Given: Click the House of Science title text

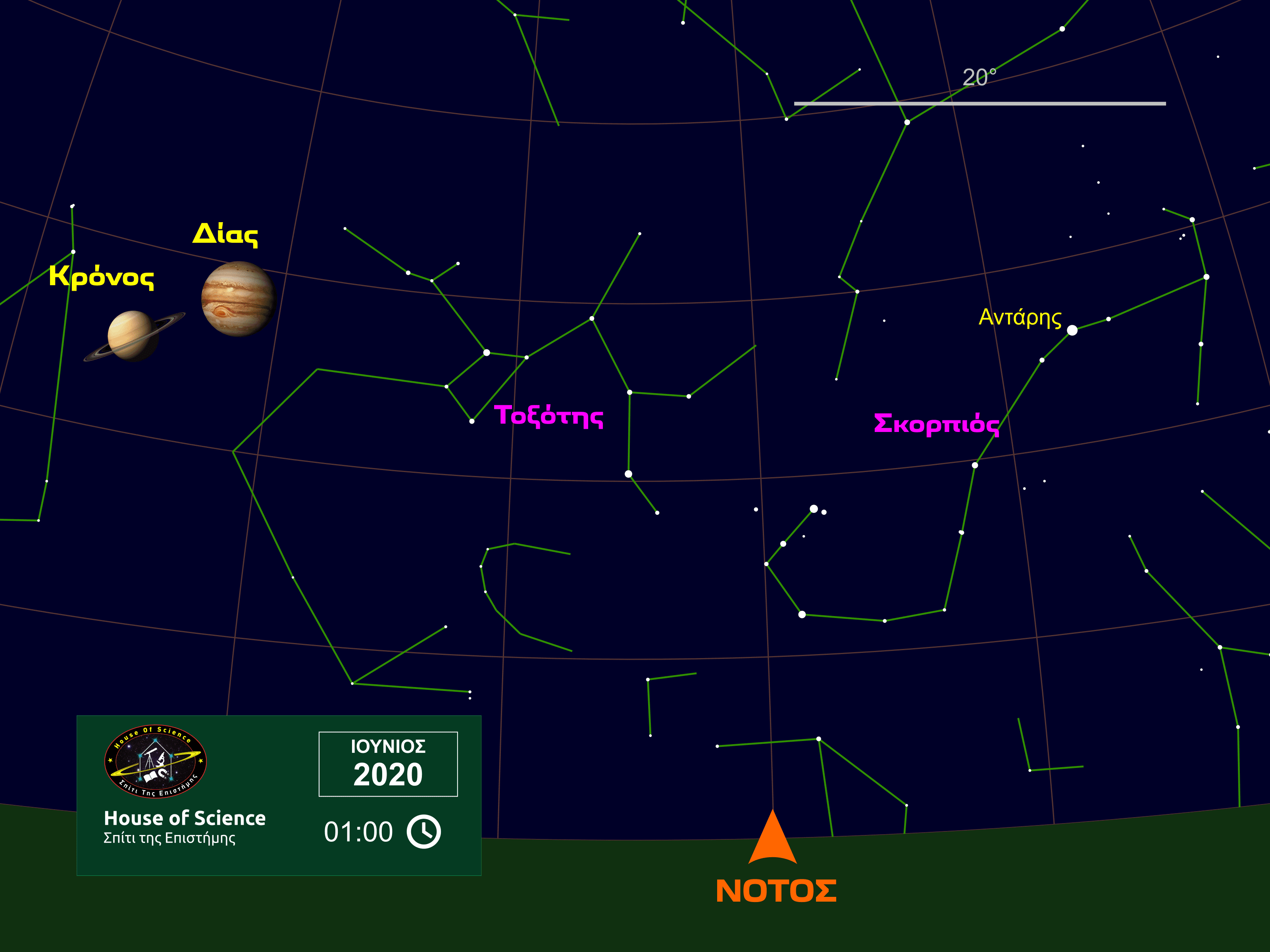Looking at the screenshot, I should tap(185, 818).
